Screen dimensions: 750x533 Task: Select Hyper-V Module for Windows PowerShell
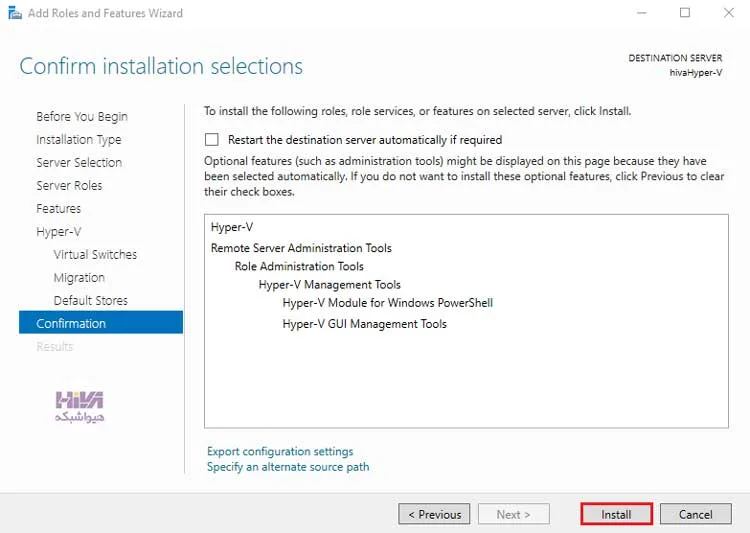[387, 303]
